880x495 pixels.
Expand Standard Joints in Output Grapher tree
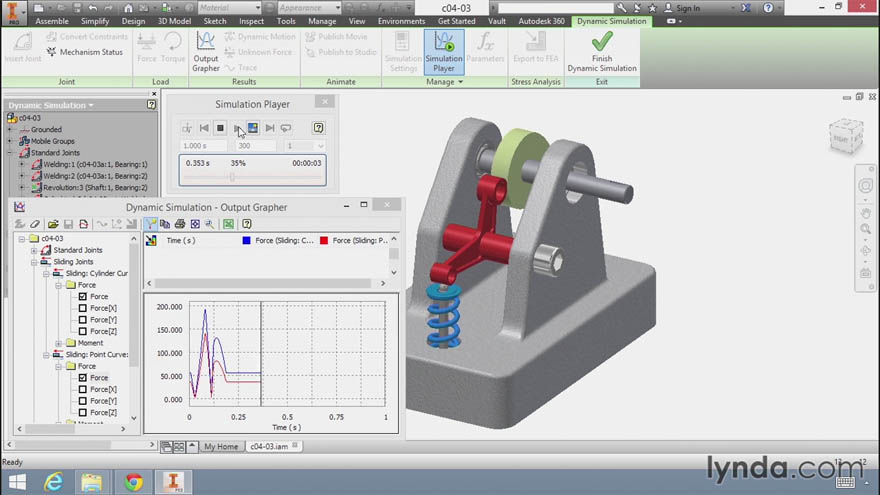tap(34, 250)
